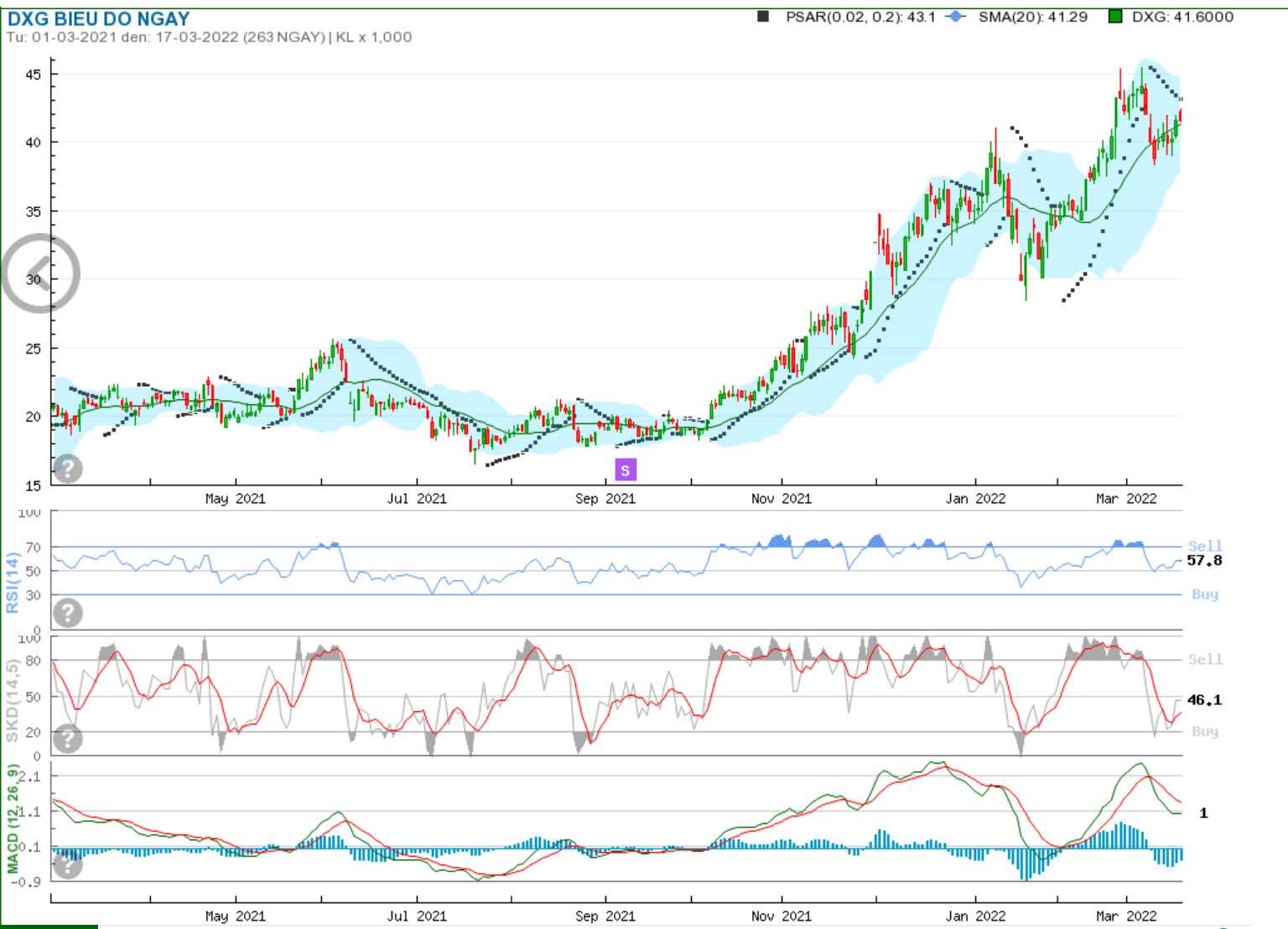Click the SKD Sell threshold label
The height and width of the screenshot is (929, 1288).
1205,659
